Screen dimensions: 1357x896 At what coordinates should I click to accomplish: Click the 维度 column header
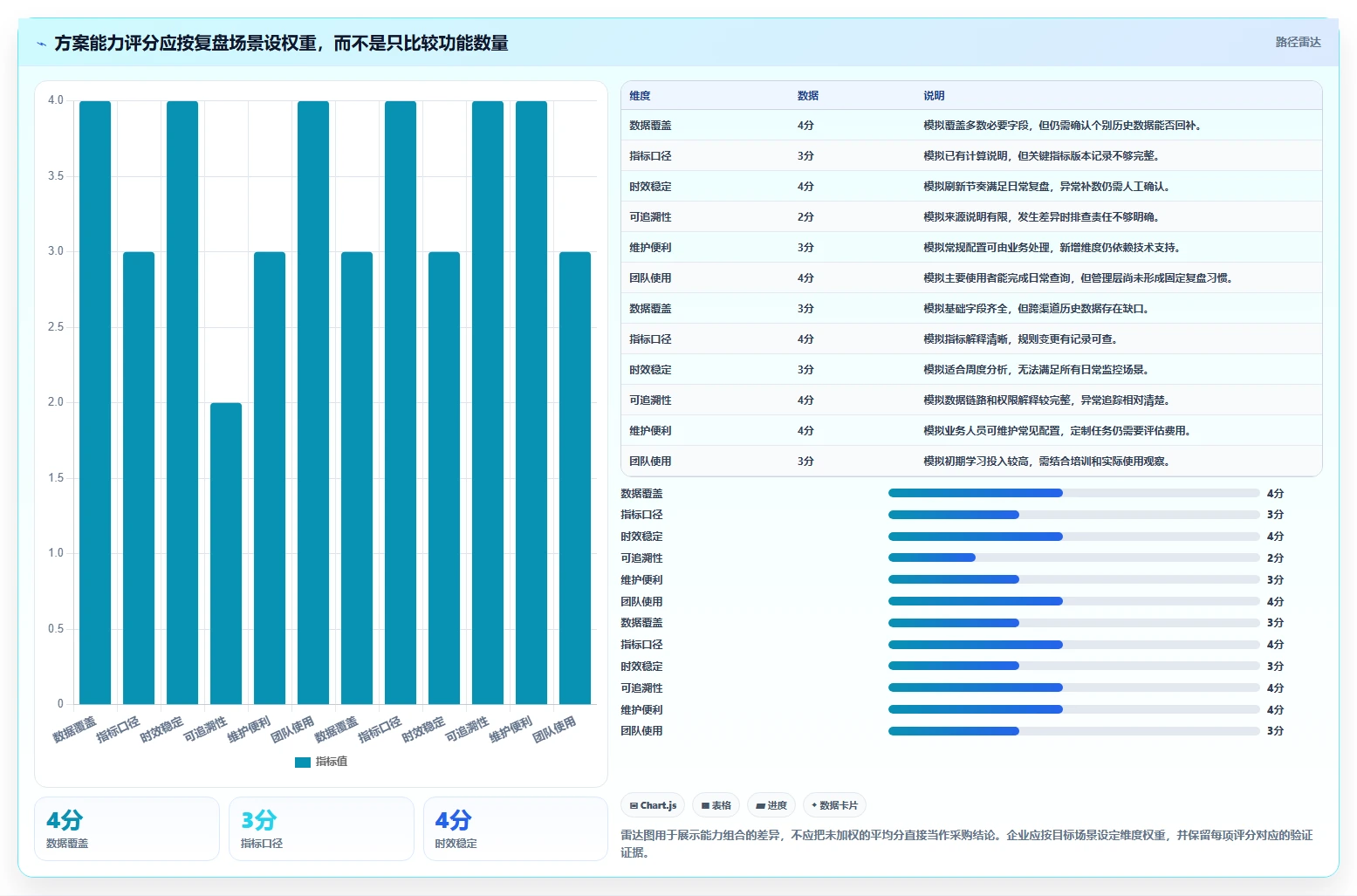[x=641, y=96]
